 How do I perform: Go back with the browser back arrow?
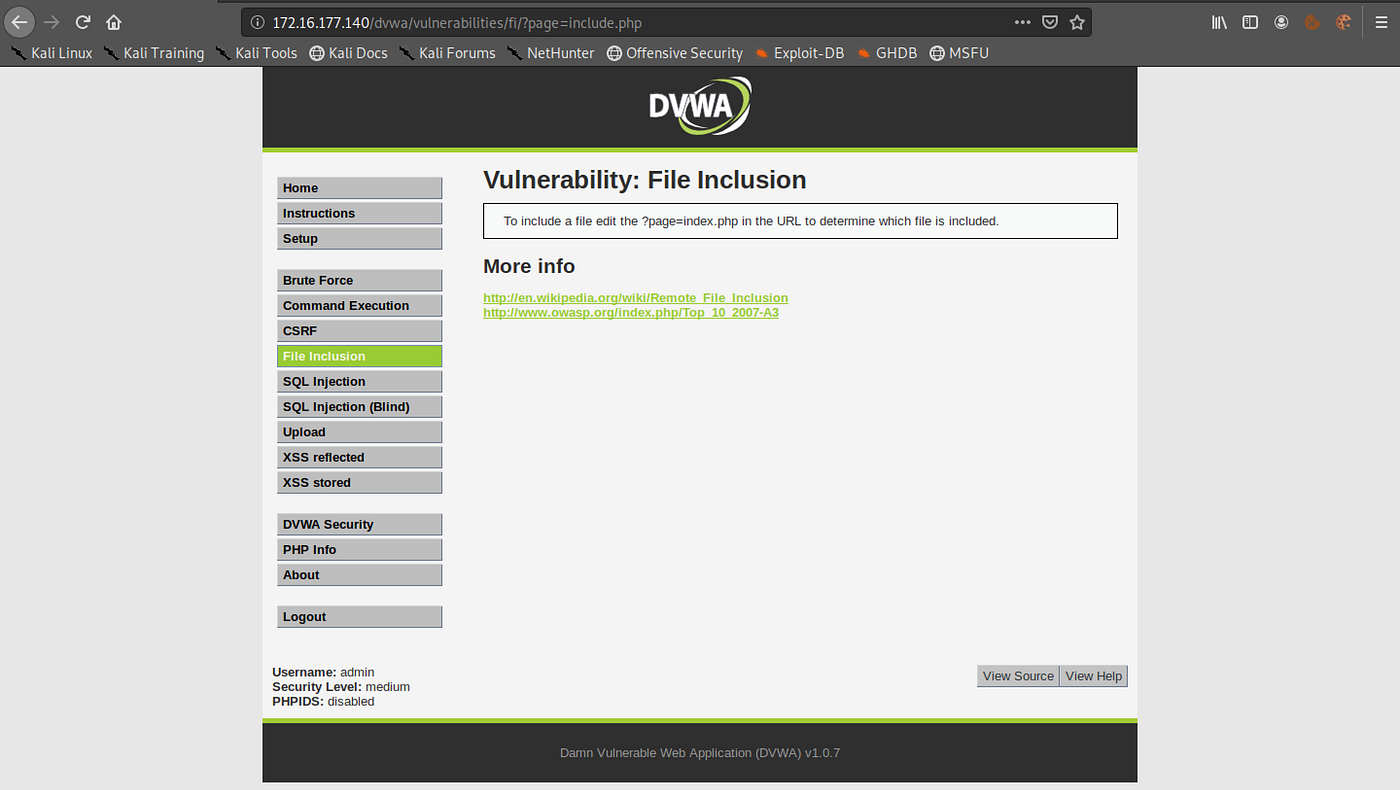tap(20, 21)
